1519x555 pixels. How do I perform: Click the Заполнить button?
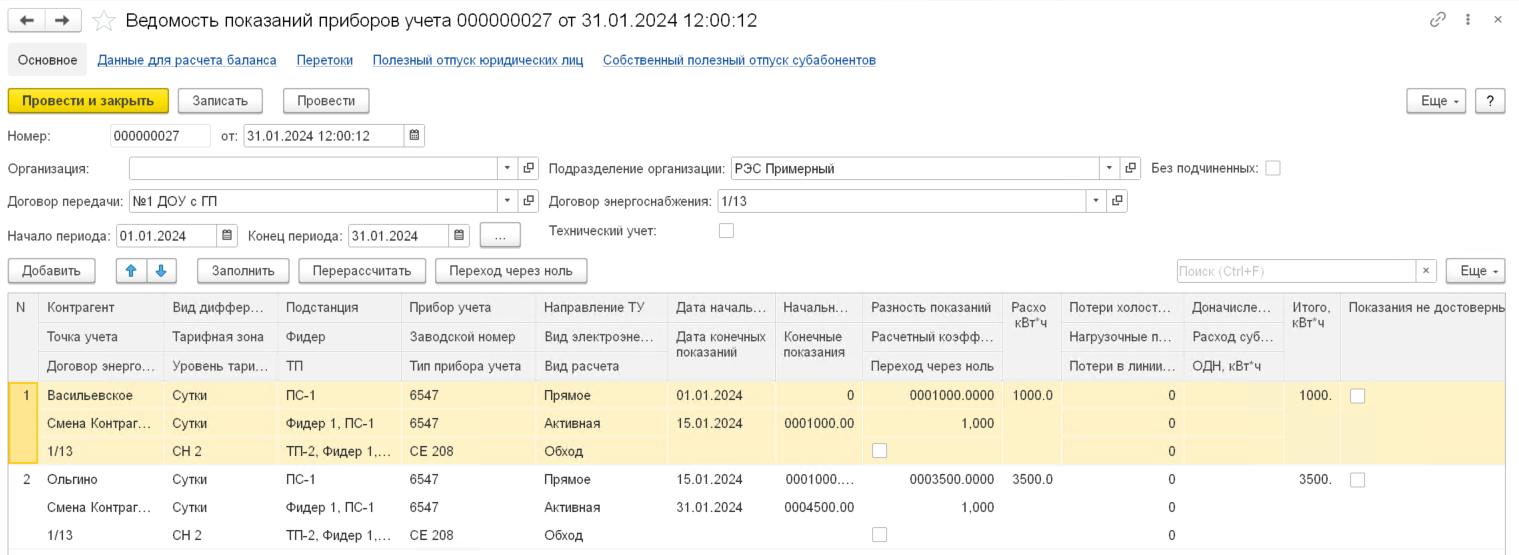(x=243, y=271)
